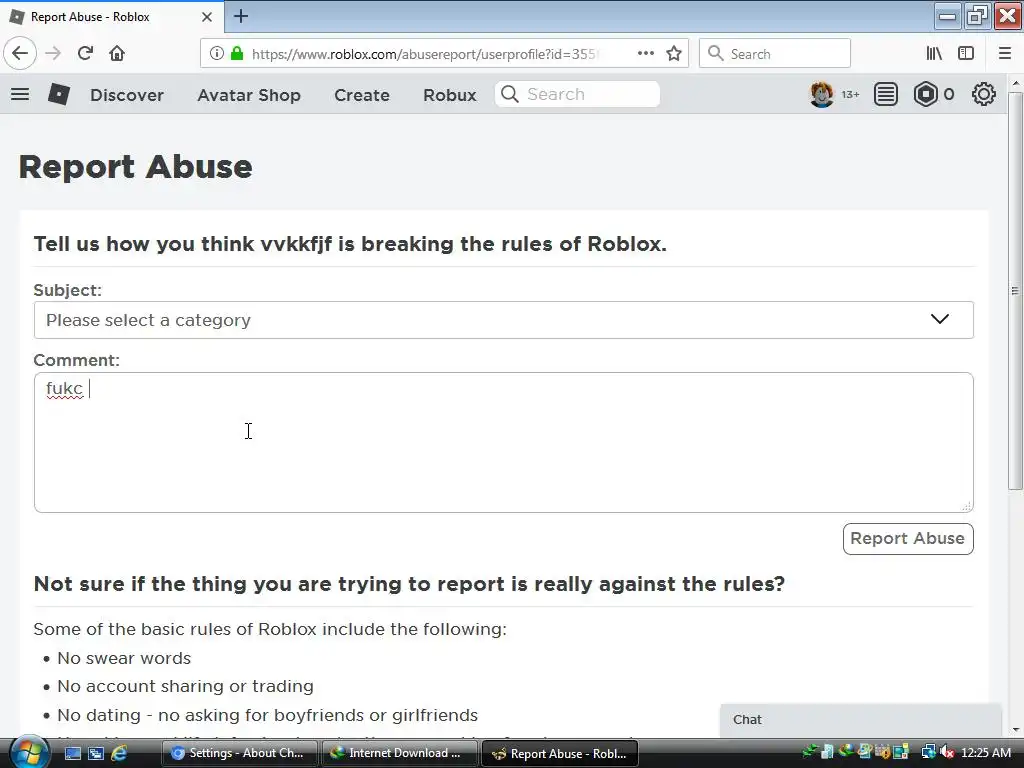
Task: Click the 12:25 AM system clock
Action: (986, 753)
